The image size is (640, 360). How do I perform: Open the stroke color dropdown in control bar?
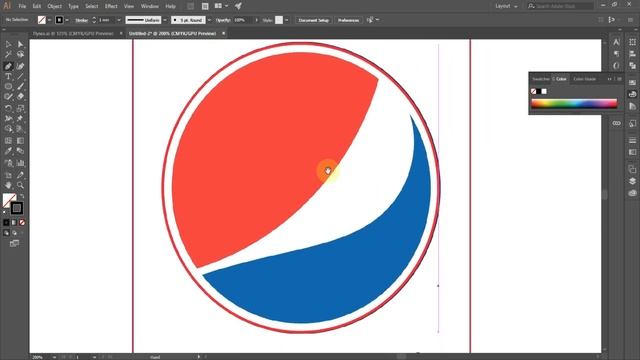(67, 20)
